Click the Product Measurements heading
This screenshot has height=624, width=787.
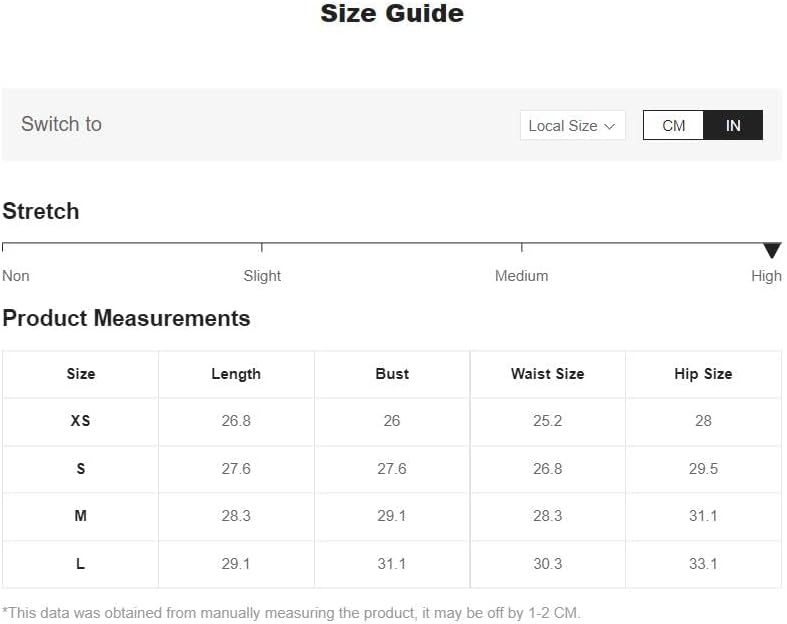pyautogui.click(x=126, y=318)
